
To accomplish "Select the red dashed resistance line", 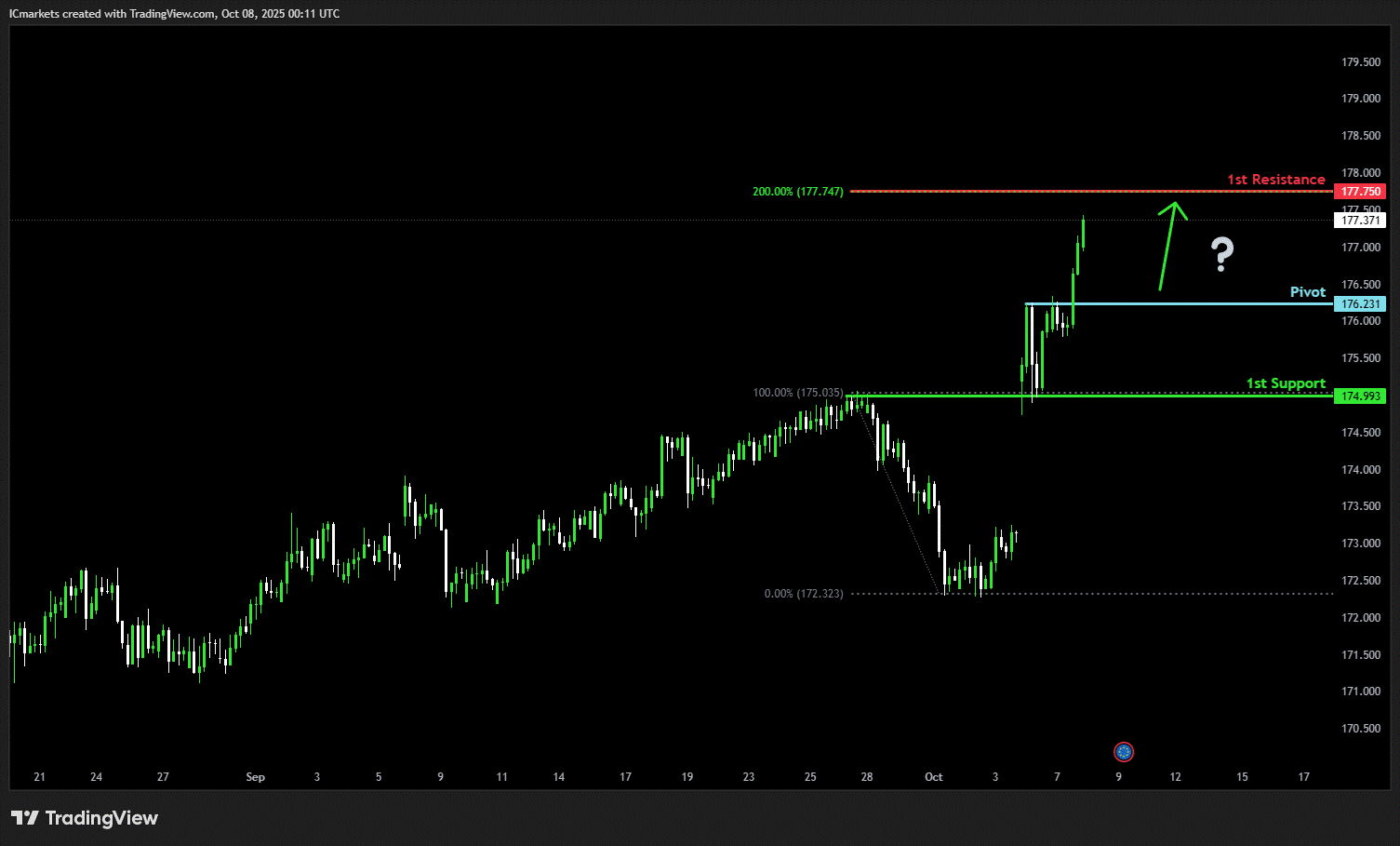I will coord(1023,192).
